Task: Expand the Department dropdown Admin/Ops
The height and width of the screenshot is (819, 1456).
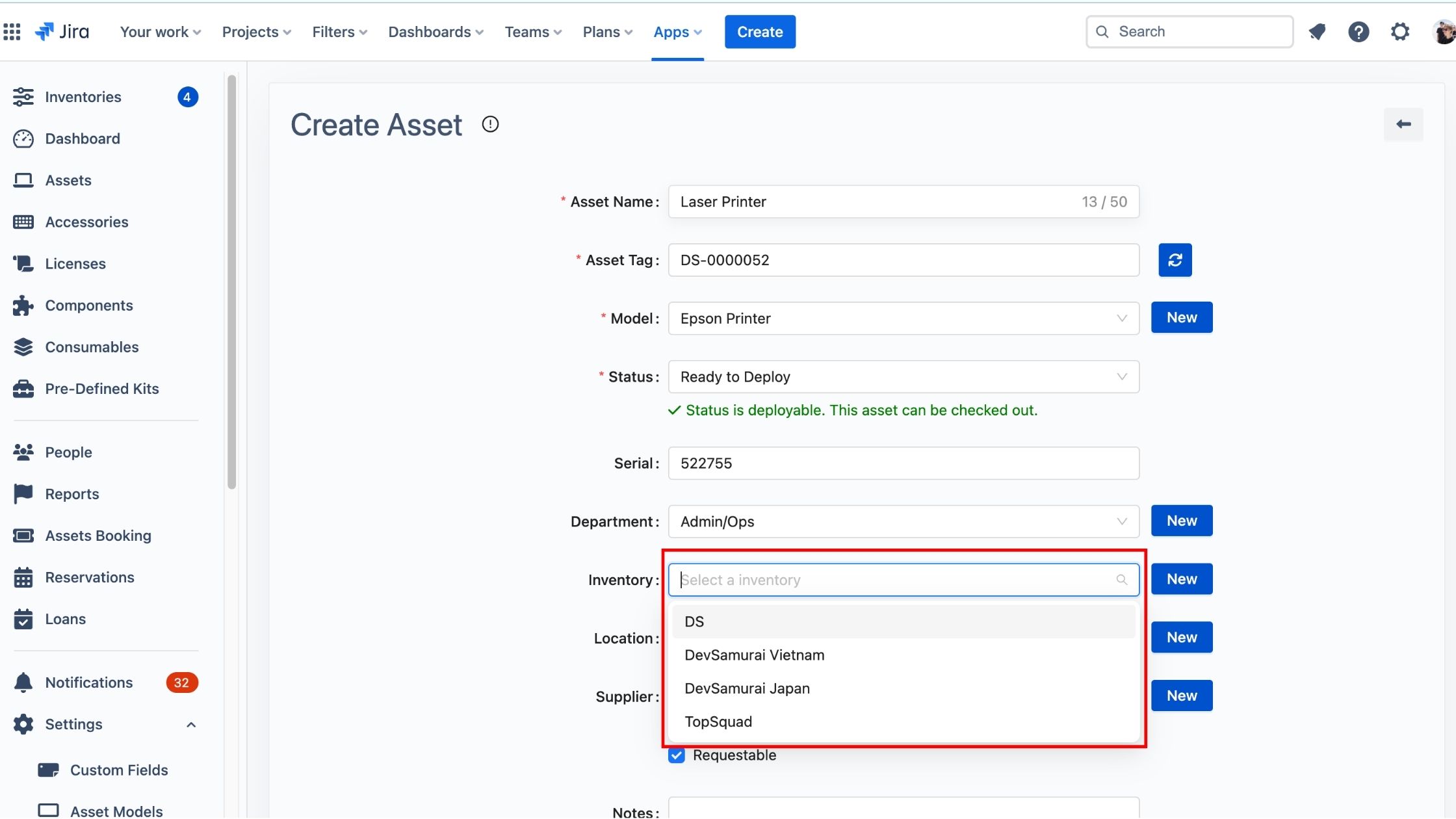Action: coord(903,521)
